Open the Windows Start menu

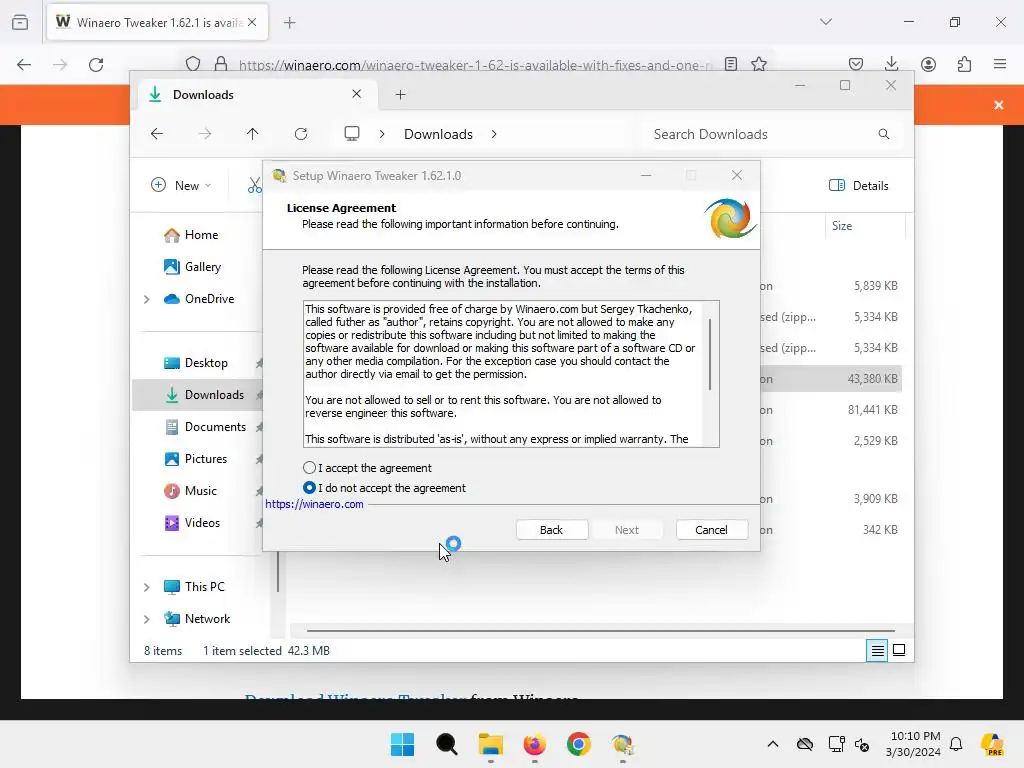(x=402, y=744)
